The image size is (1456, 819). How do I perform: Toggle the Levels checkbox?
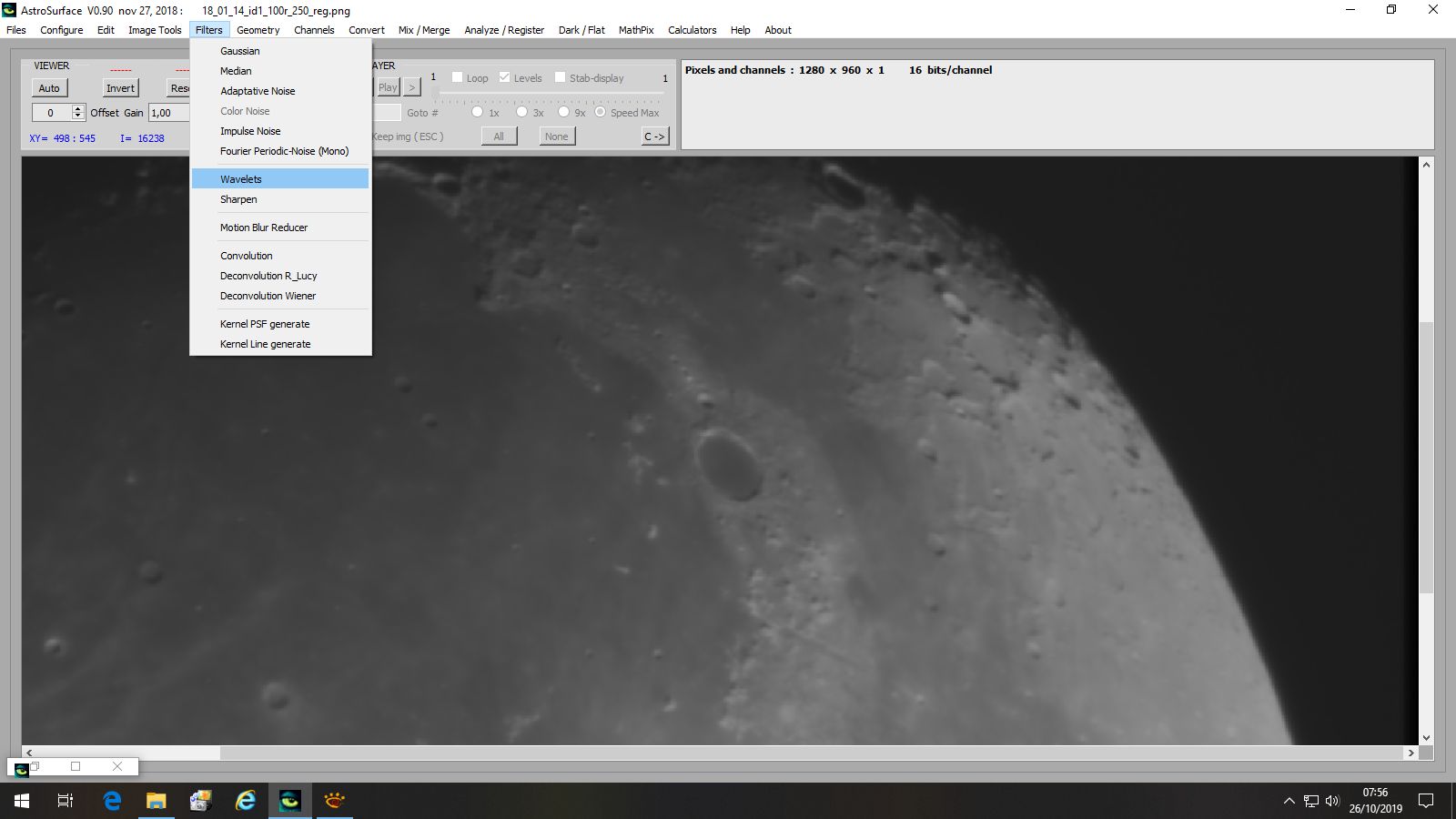[505, 77]
